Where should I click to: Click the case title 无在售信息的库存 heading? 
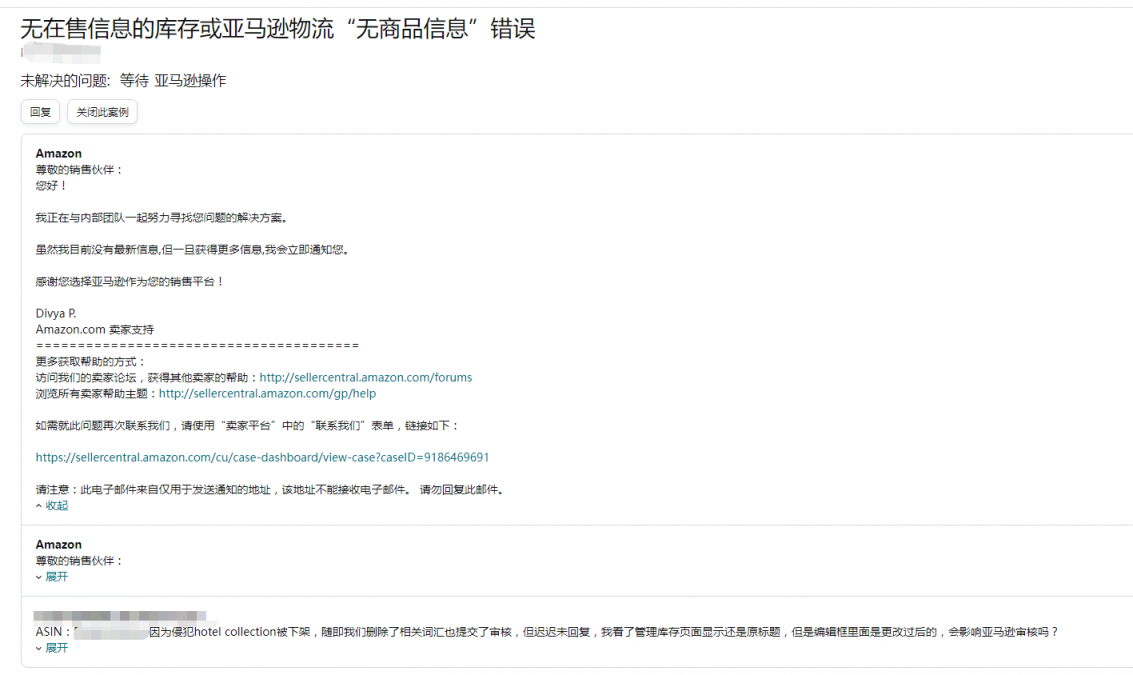pos(277,29)
